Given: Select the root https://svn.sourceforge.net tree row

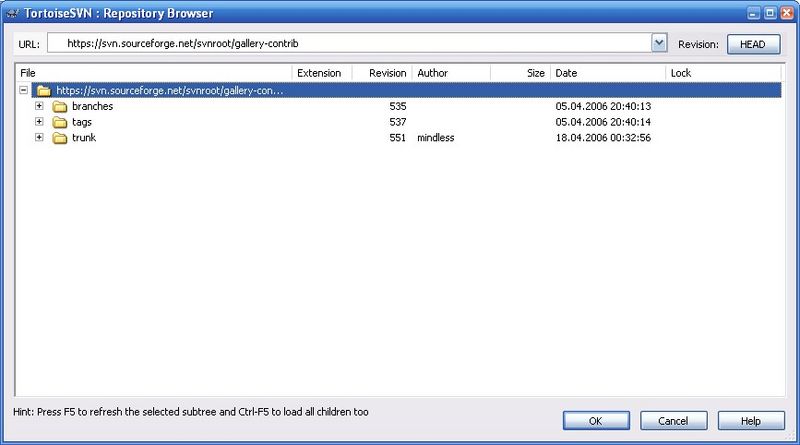Looking at the screenshot, I should pyautogui.click(x=406, y=90).
